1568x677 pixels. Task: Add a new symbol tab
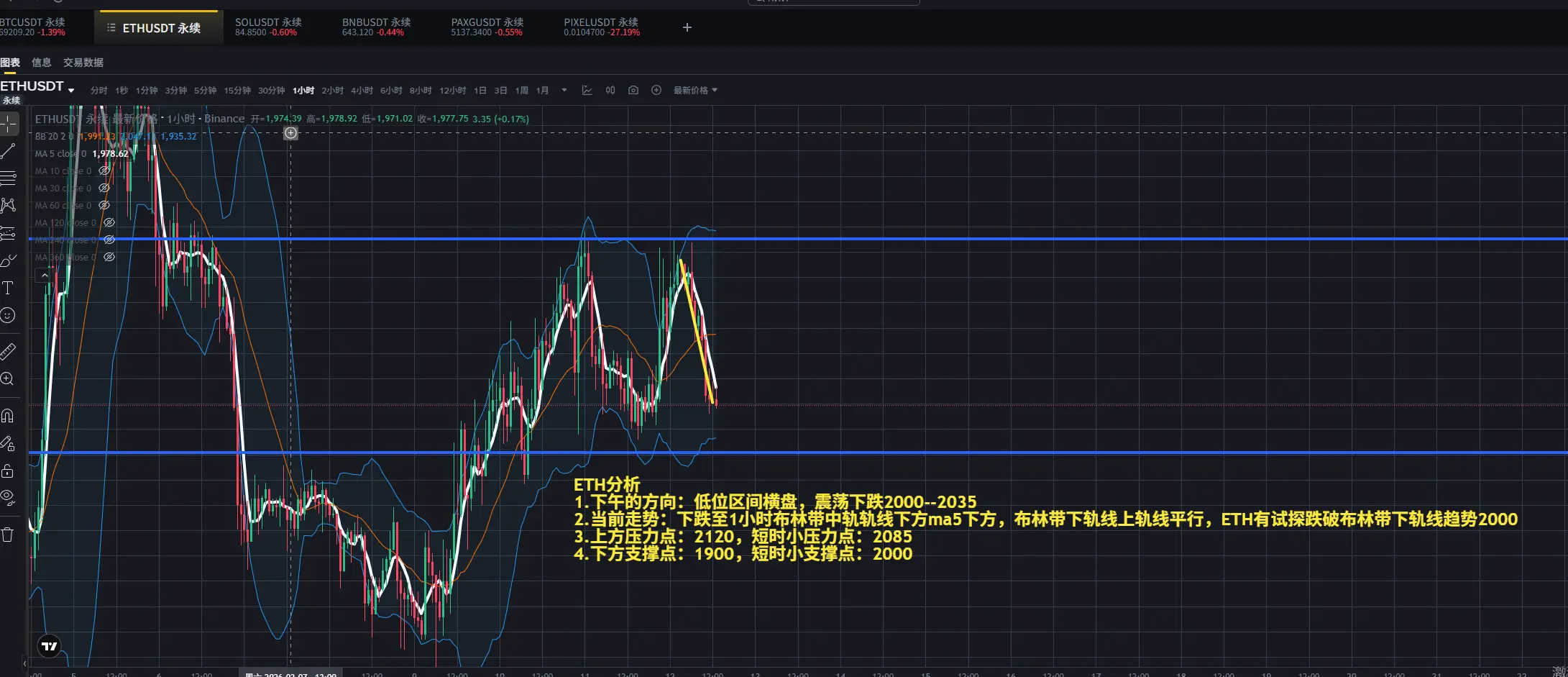click(x=687, y=27)
